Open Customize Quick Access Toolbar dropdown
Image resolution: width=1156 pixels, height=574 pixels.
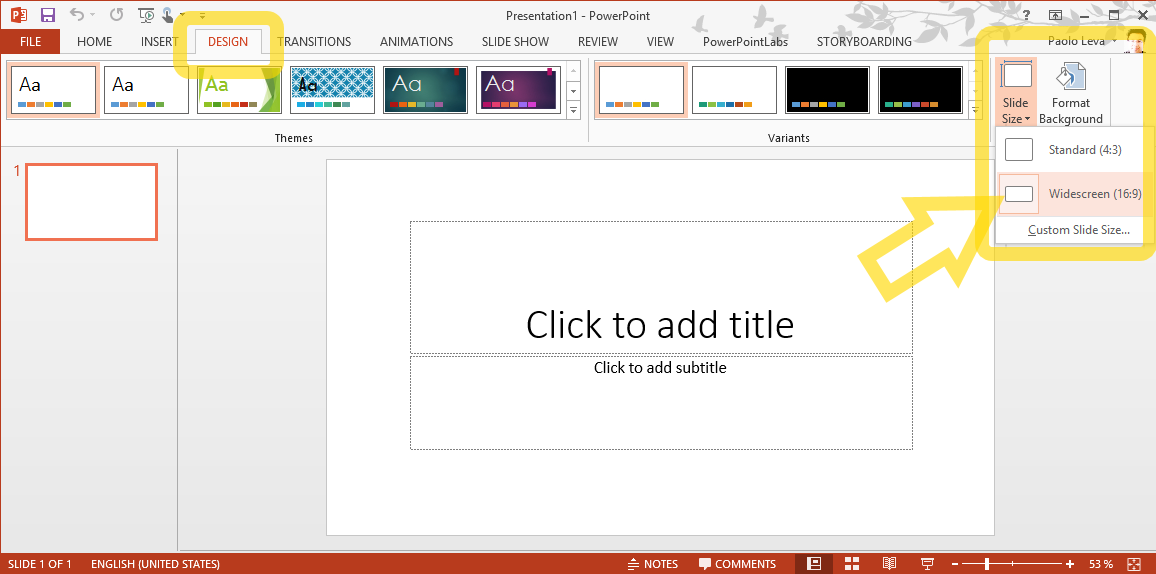pos(202,15)
